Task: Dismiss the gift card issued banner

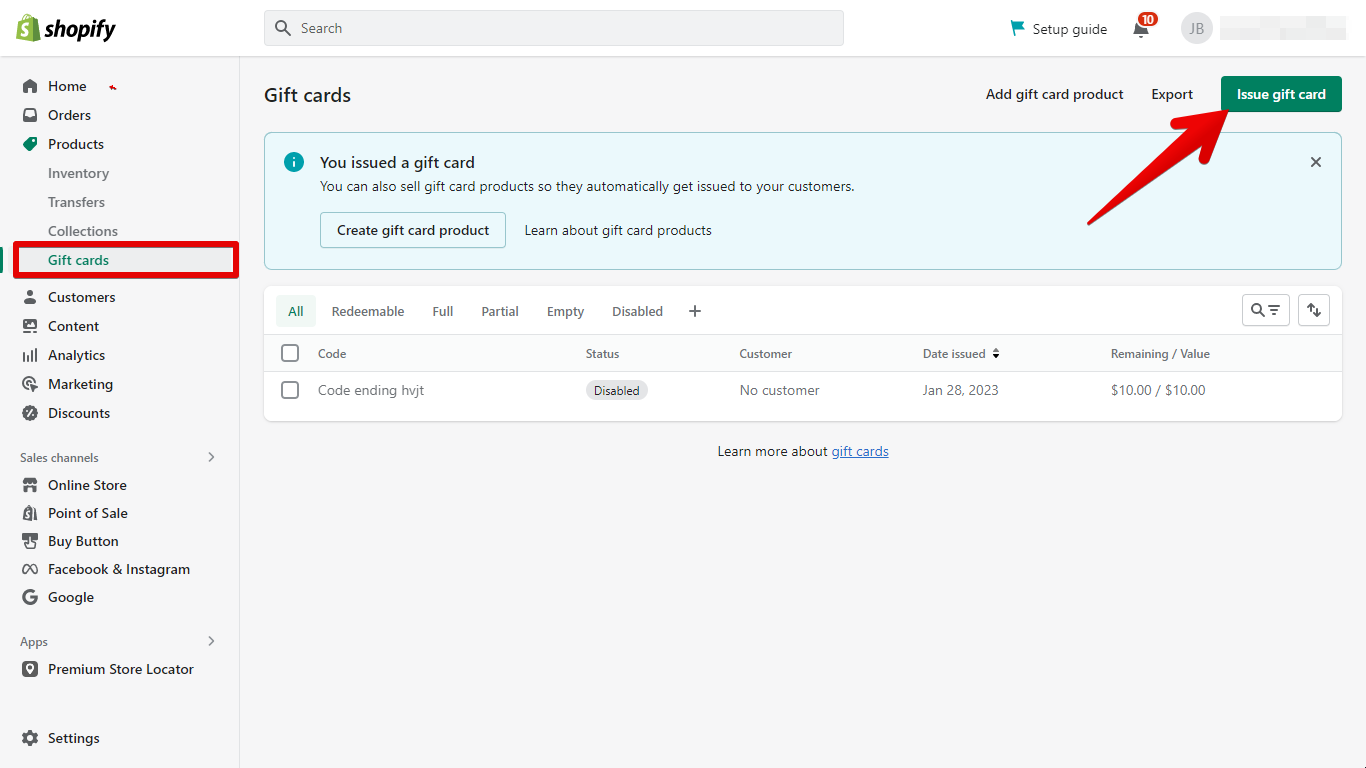Action: [x=1315, y=162]
